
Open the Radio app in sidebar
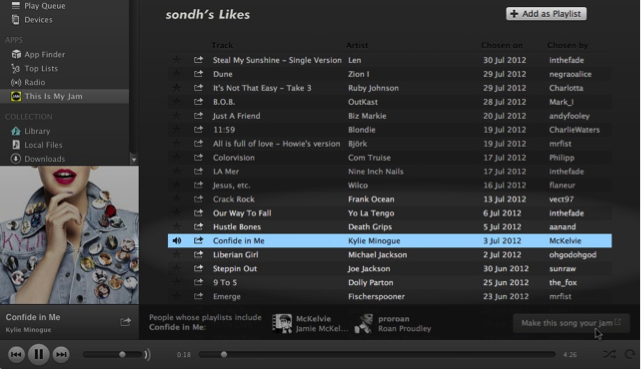[x=28, y=82]
